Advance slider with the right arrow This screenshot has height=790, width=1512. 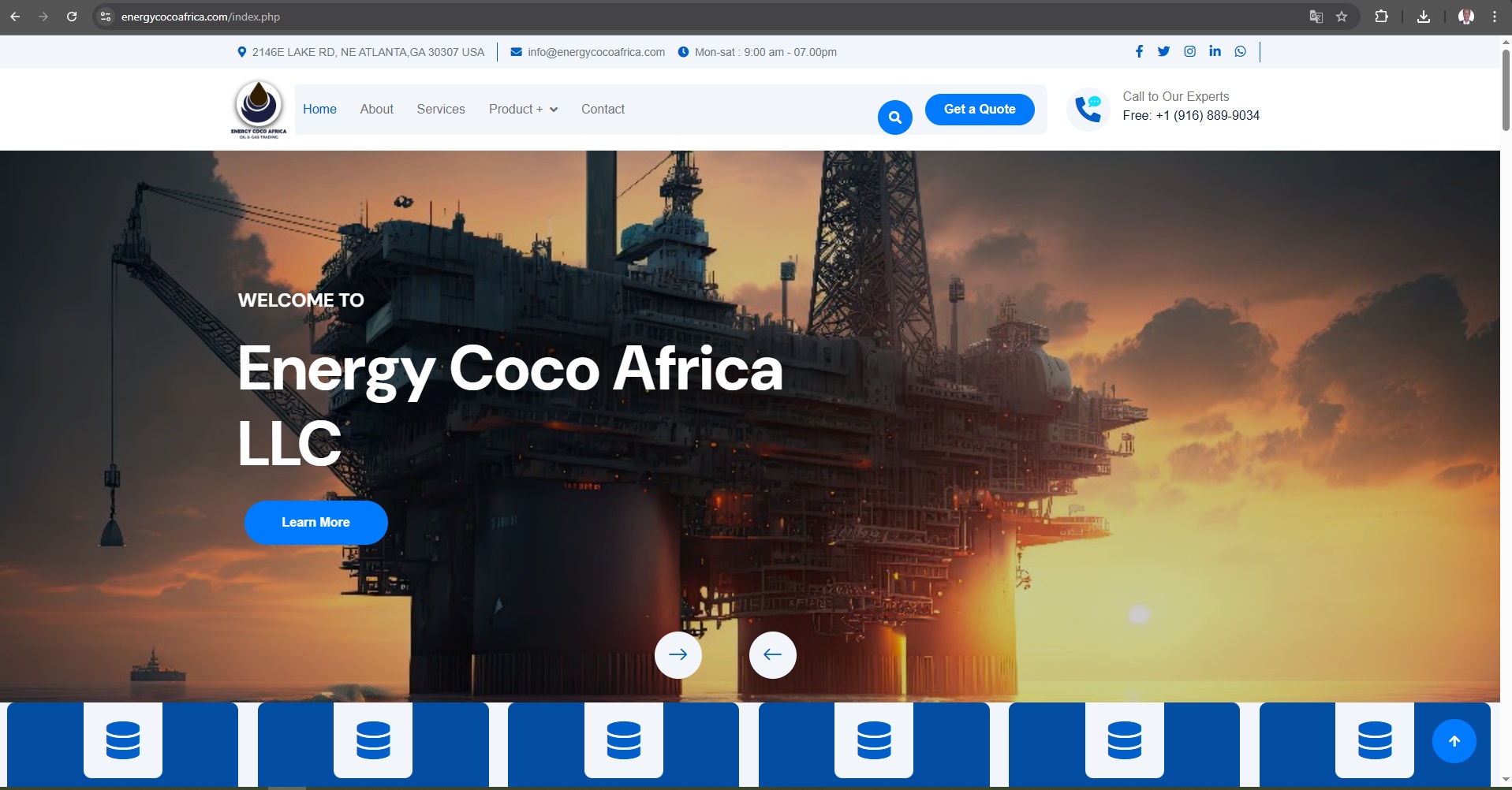[x=678, y=654]
